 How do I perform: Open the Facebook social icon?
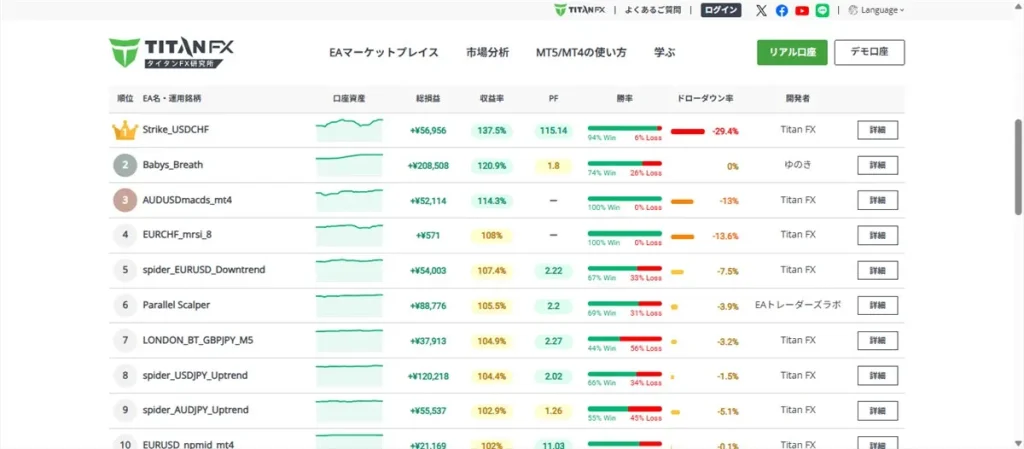[782, 10]
